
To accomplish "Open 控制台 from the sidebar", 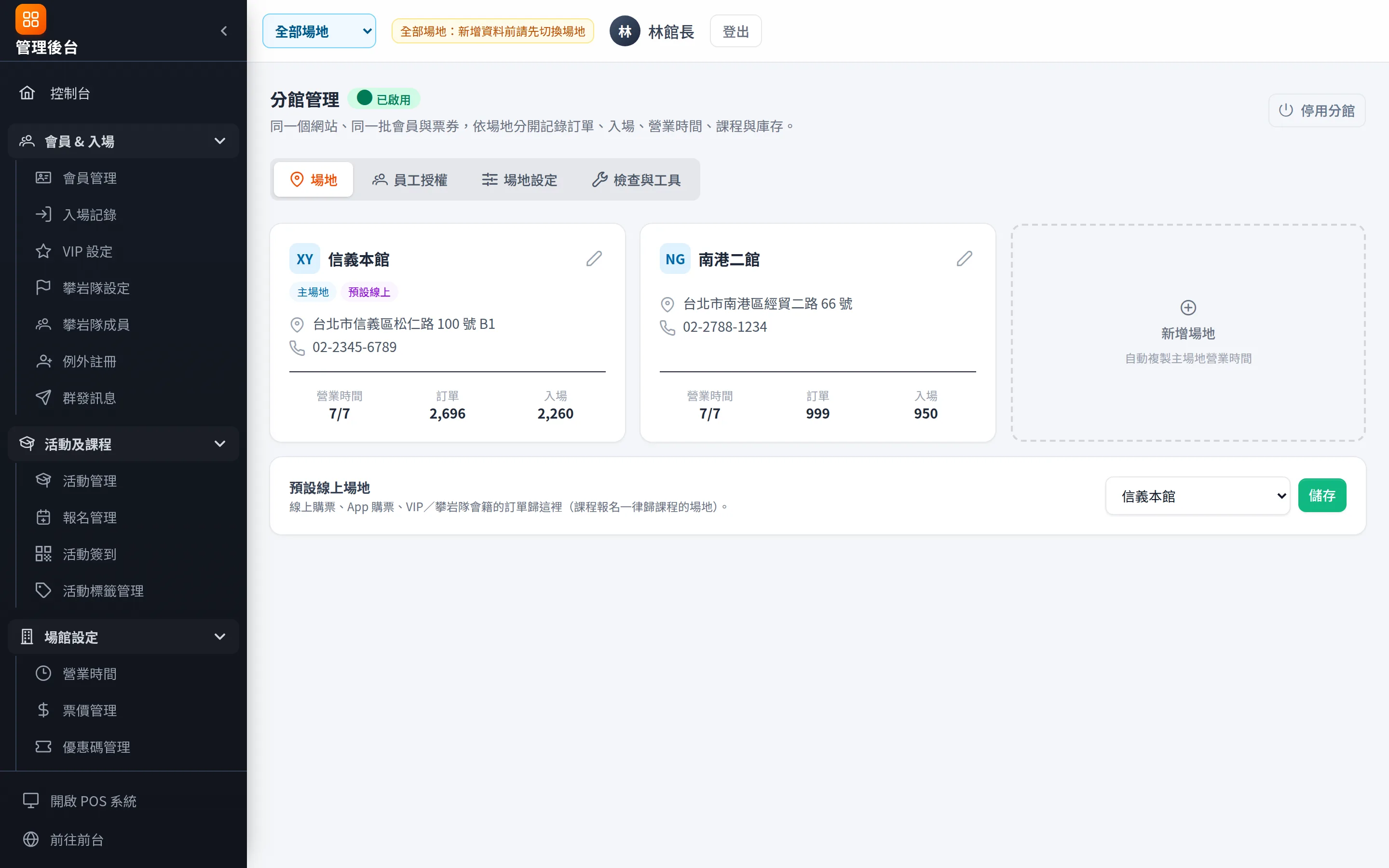I will tap(123, 93).
